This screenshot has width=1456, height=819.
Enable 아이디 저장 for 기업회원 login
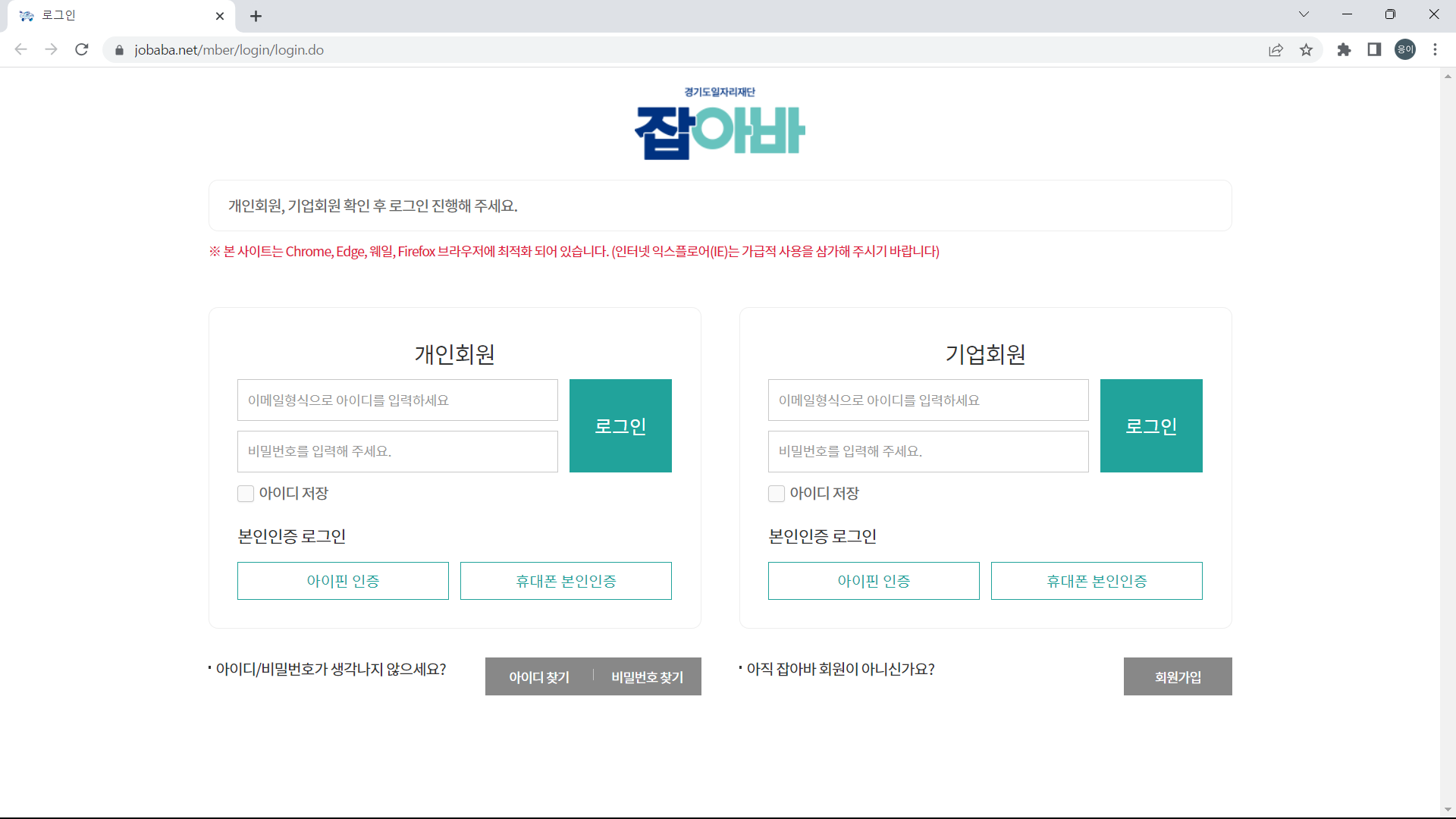click(x=777, y=493)
